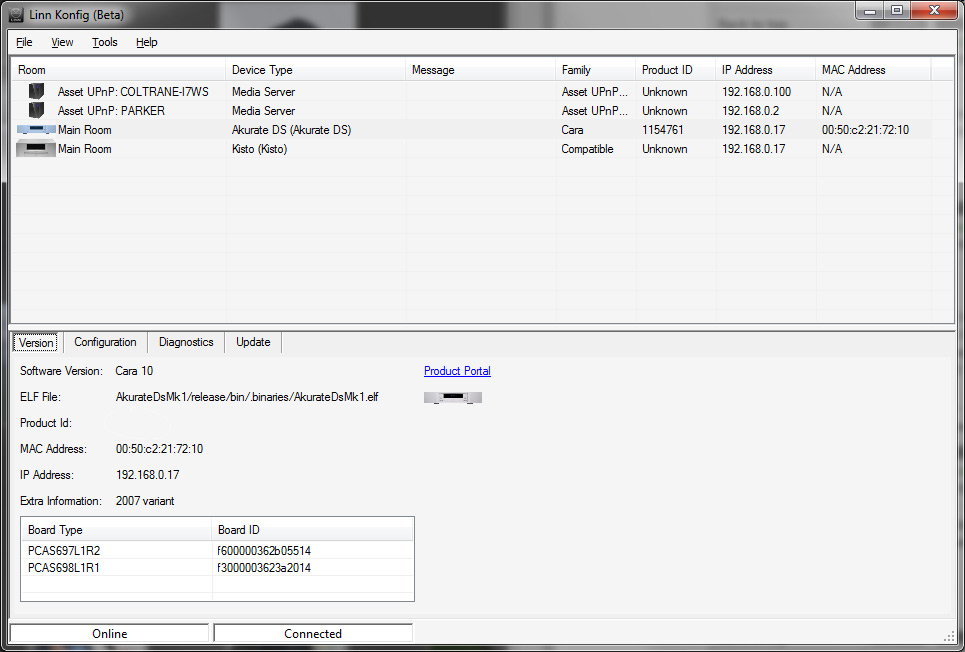Click the IP address 192.168.0.2 cell

pyautogui.click(x=750, y=111)
